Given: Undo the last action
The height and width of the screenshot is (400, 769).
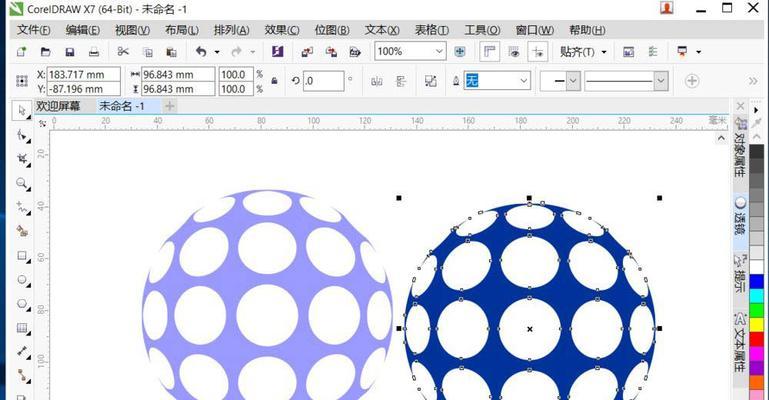Looking at the screenshot, I should tap(201, 51).
